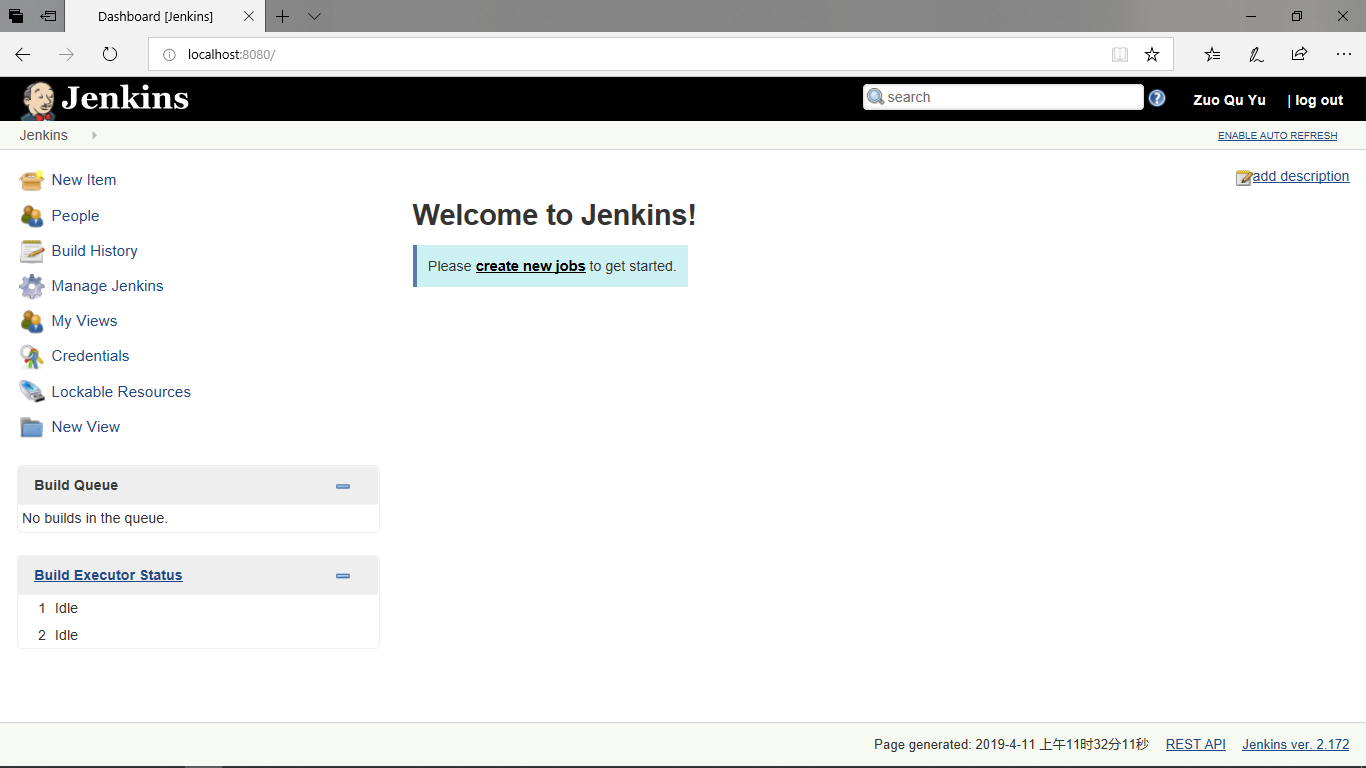Expand the Jenkins breadcrumb arrow
Viewport: 1366px width, 768px height.
(x=94, y=135)
